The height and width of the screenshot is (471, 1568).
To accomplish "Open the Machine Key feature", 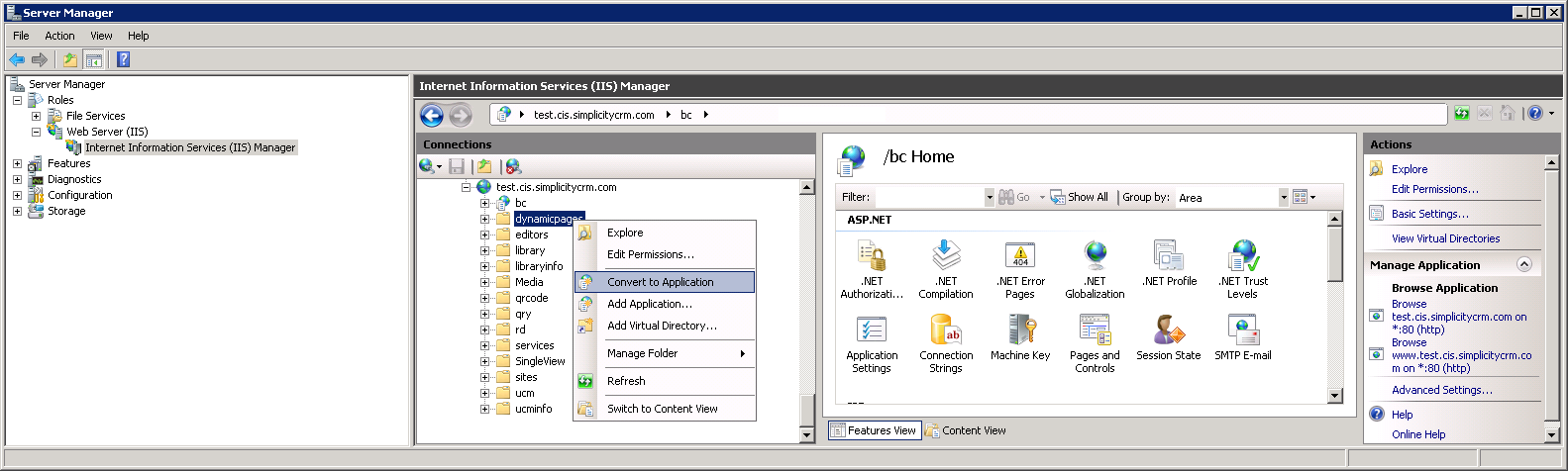I will [1020, 337].
